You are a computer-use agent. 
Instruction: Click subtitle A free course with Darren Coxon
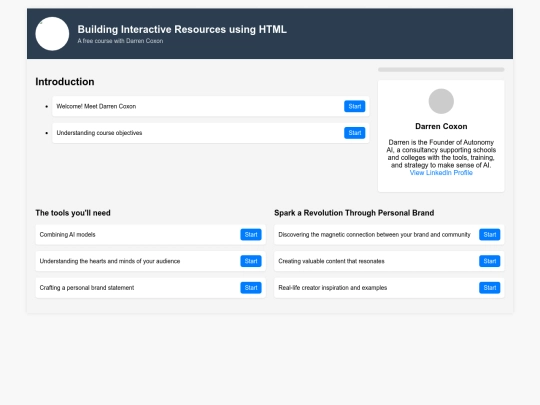(120, 41)
